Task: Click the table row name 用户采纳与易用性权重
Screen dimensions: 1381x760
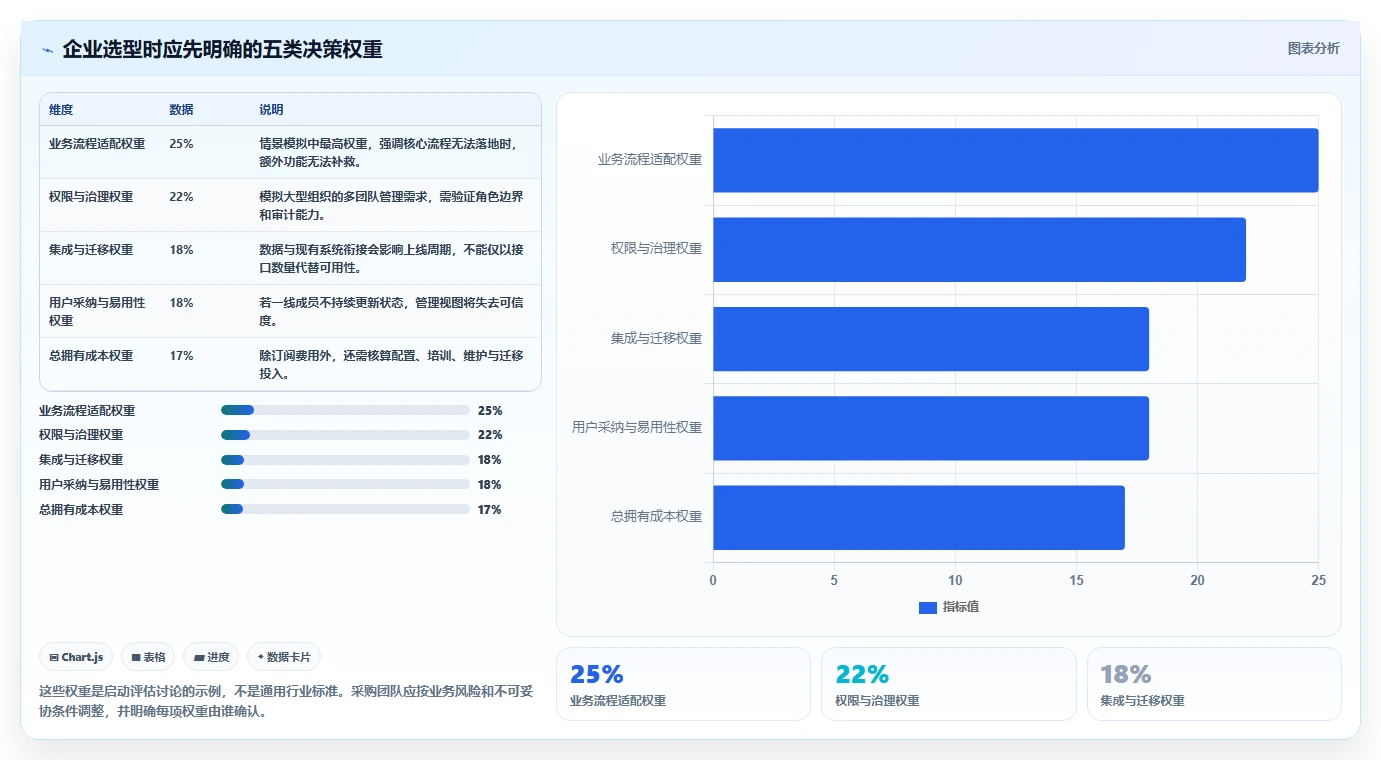Action: coord(97,312)
